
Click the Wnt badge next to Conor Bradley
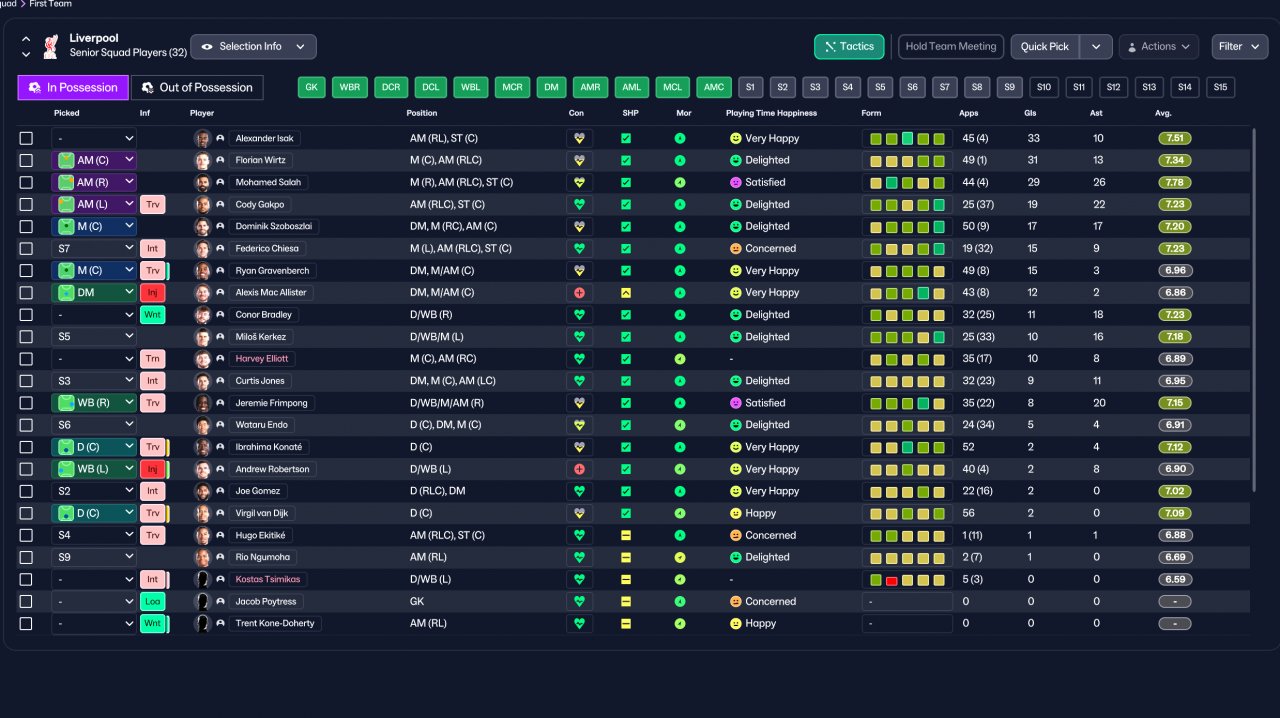click(x=152, y=315)
